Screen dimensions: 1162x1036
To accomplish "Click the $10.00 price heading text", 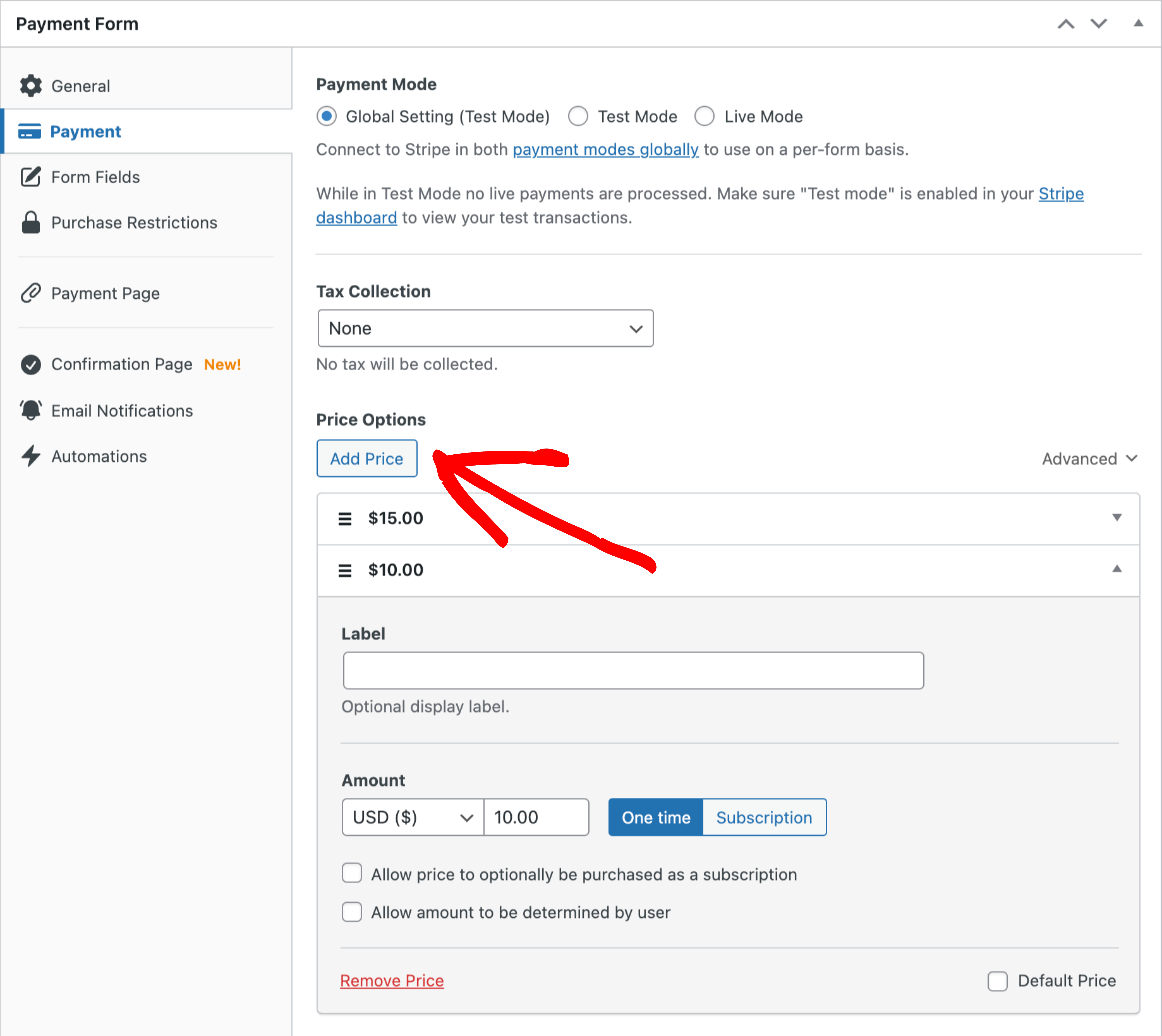I will 396,570.
